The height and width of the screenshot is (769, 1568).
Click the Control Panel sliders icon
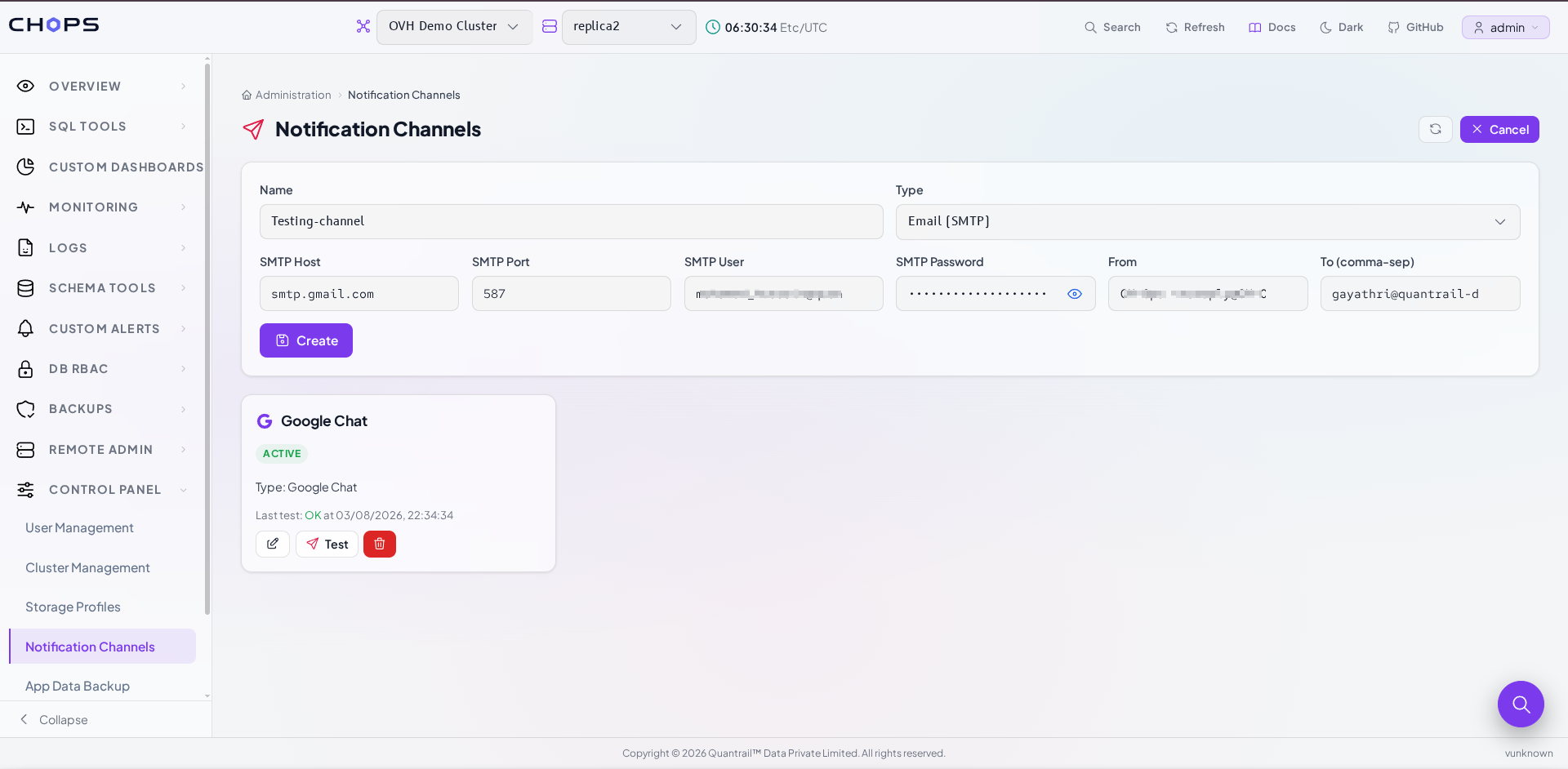pos(25,490)
